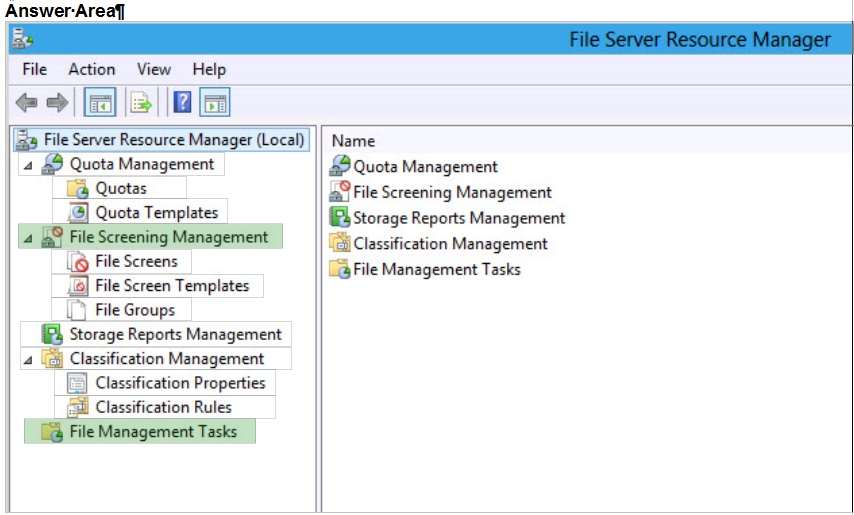
Task: Collapse the Classification Management tree node
Action: pyautogui.click(x=28, y=359)
